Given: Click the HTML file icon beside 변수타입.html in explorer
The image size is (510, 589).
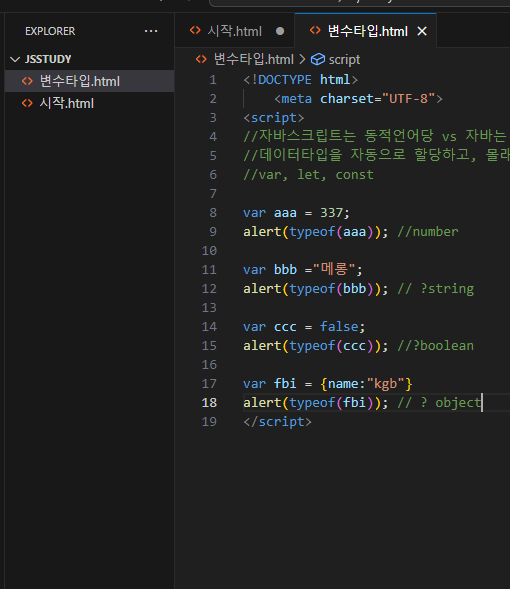Looking at the screenshot, I should [27, 81].
